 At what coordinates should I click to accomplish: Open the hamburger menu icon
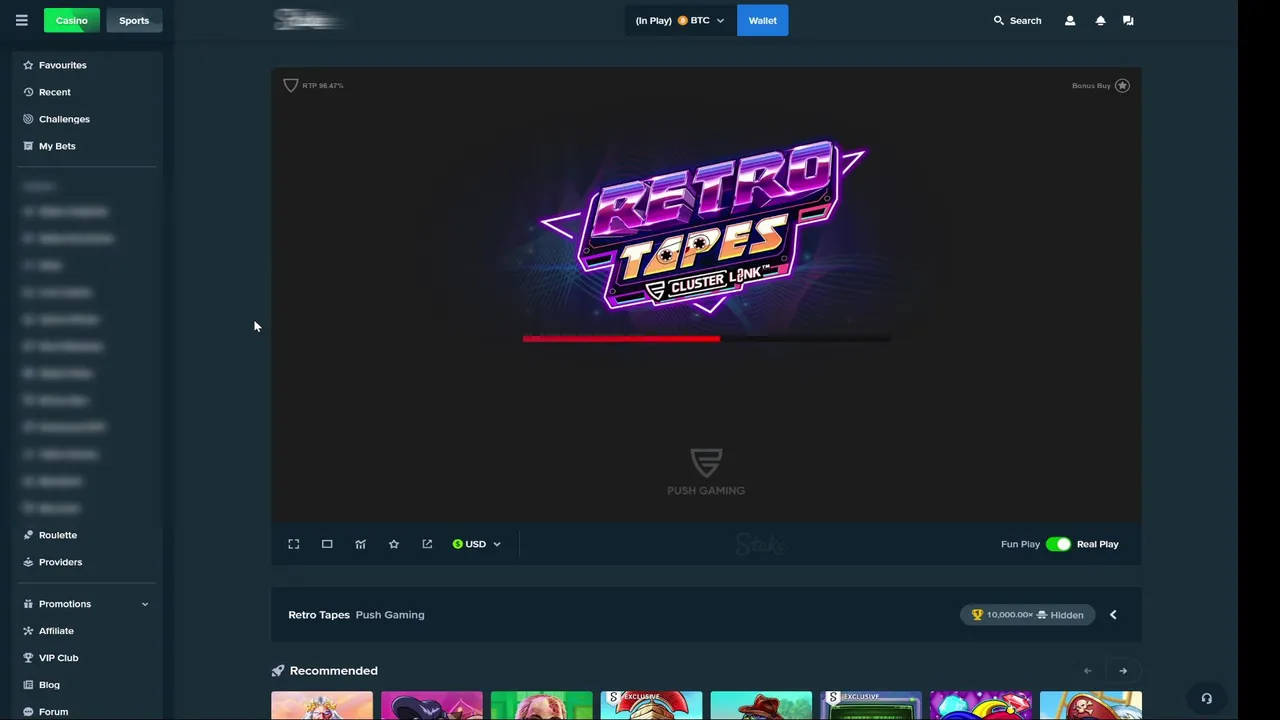(x=21, y=20)
